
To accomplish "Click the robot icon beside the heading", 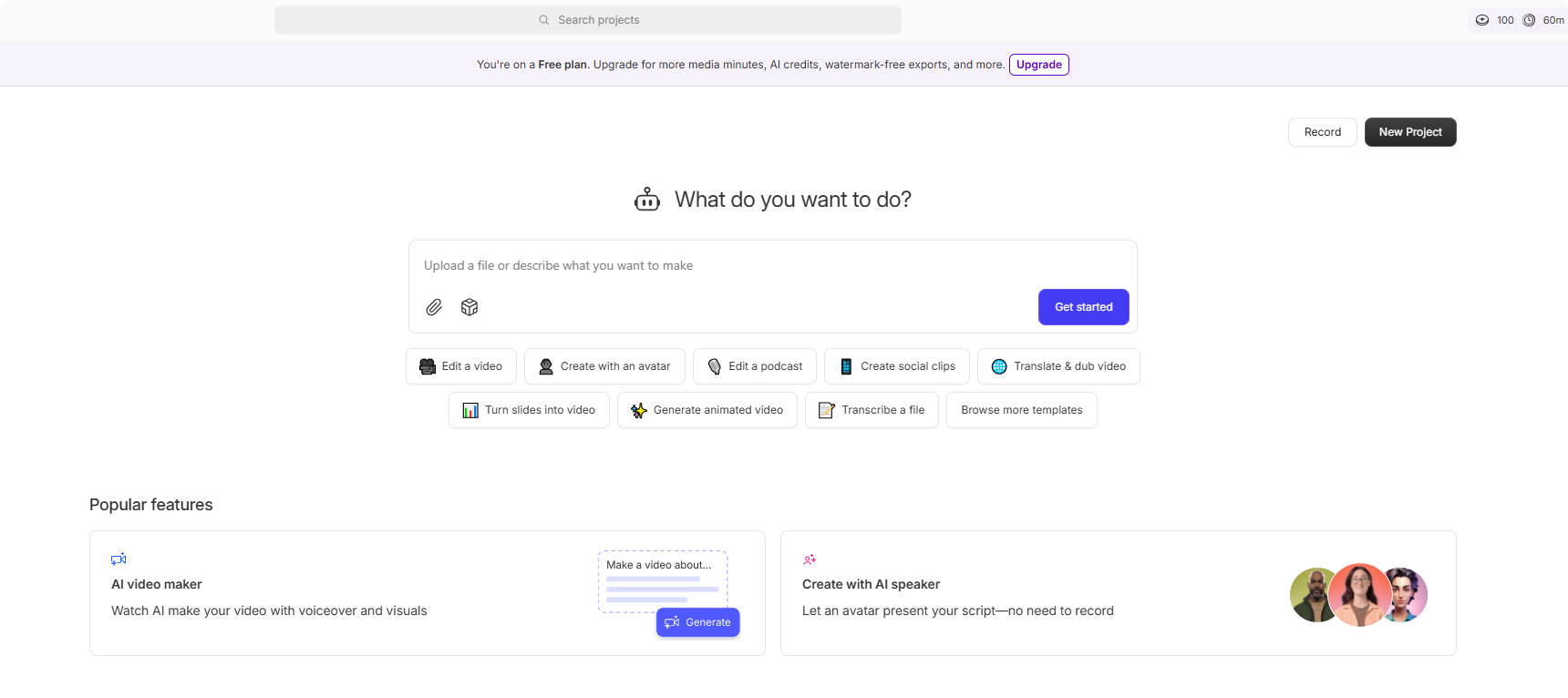I will (x=647, y=200).
